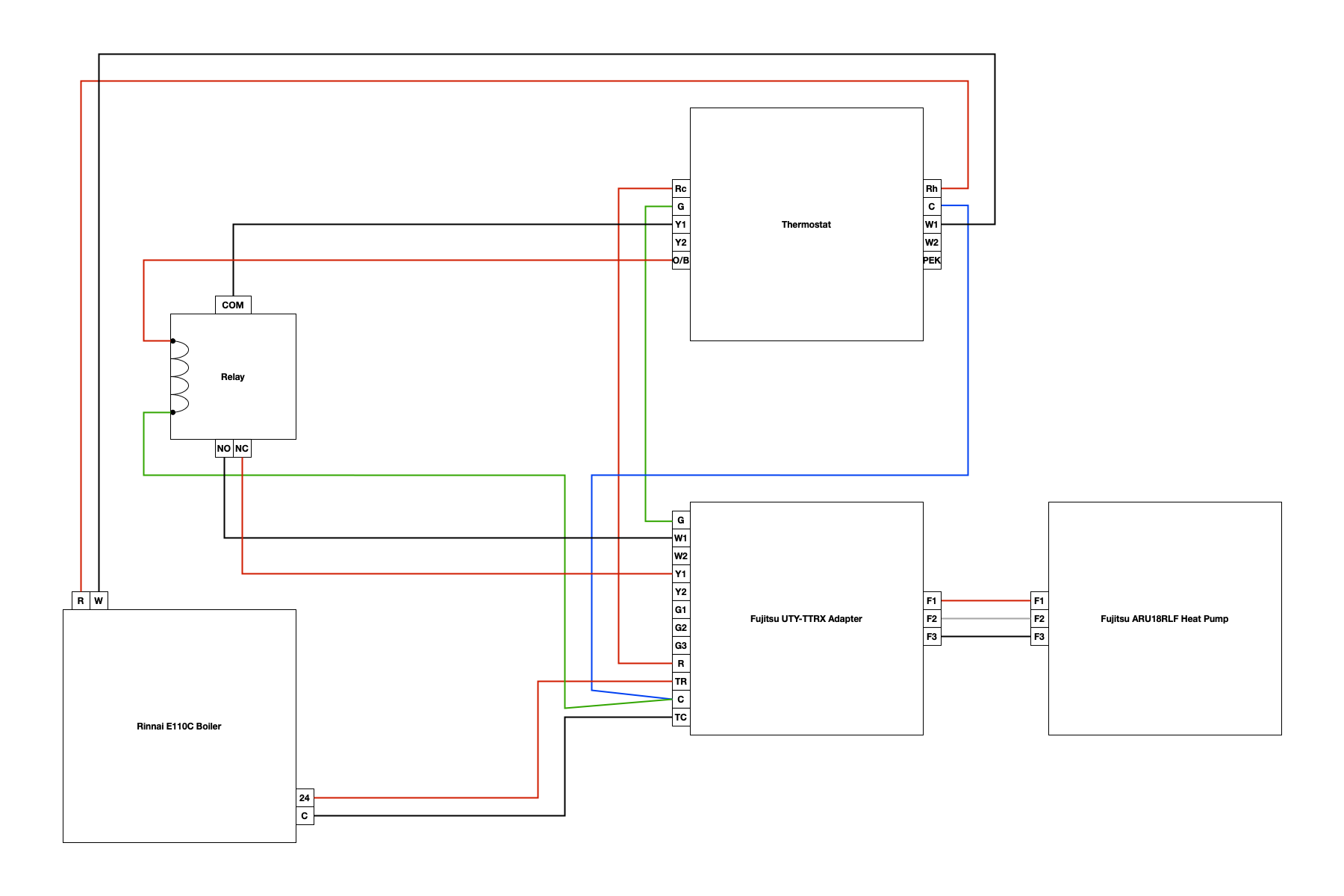Click the Rc terminal on the Thermostat

point(681,189)
